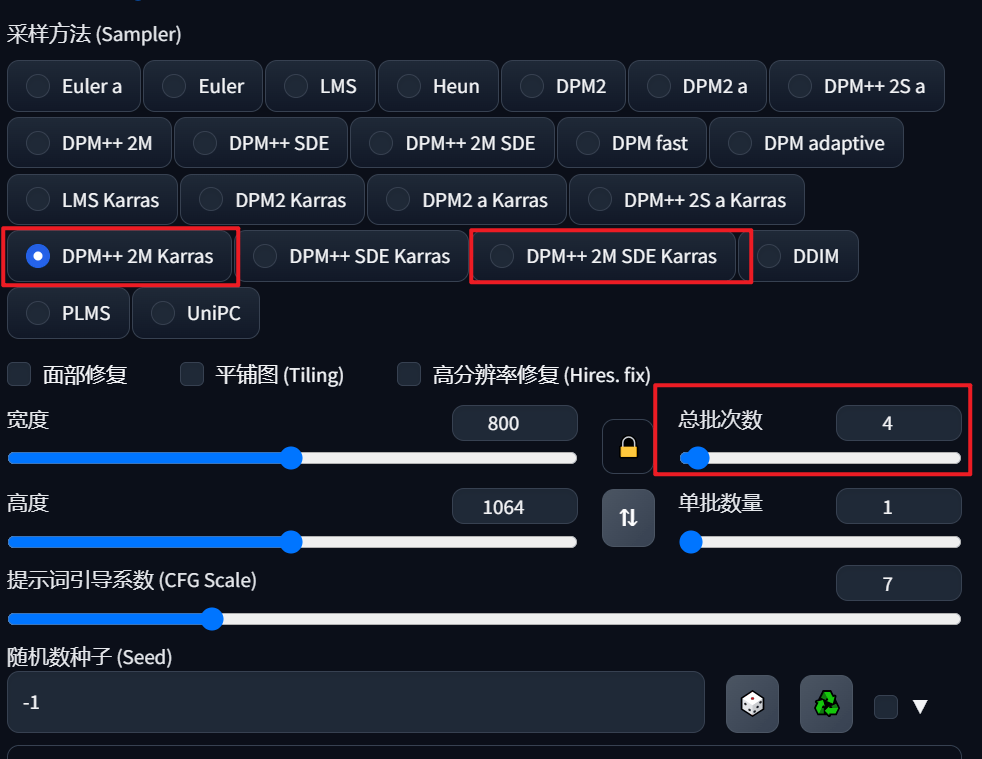Enable 高分辨率修复 (Hires. fix) checkbox
Viewport: 982px width, 759px height.
(x=409, y=374)
